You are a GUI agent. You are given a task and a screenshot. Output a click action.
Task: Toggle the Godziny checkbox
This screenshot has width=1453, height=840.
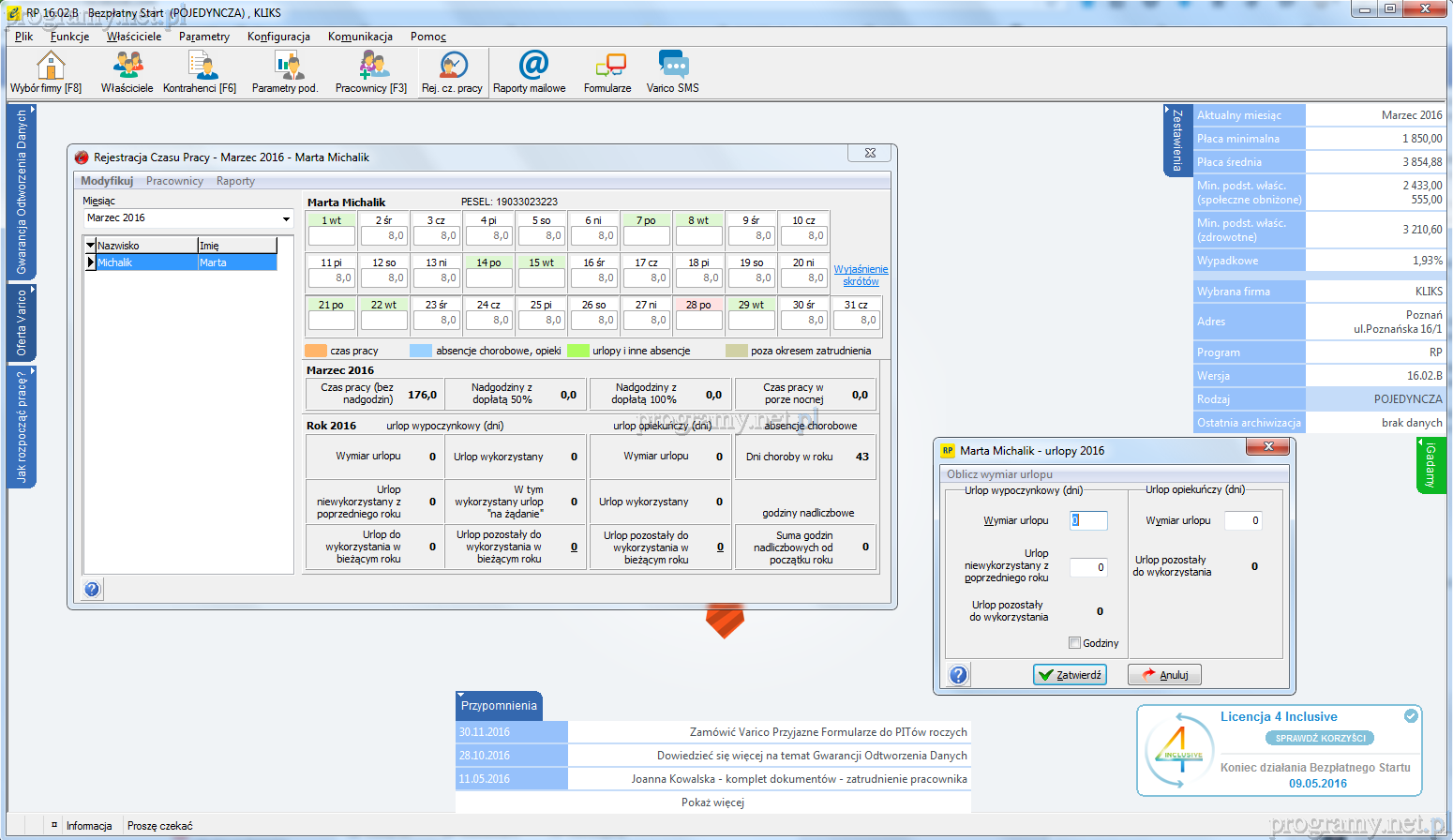[1075, 643]
